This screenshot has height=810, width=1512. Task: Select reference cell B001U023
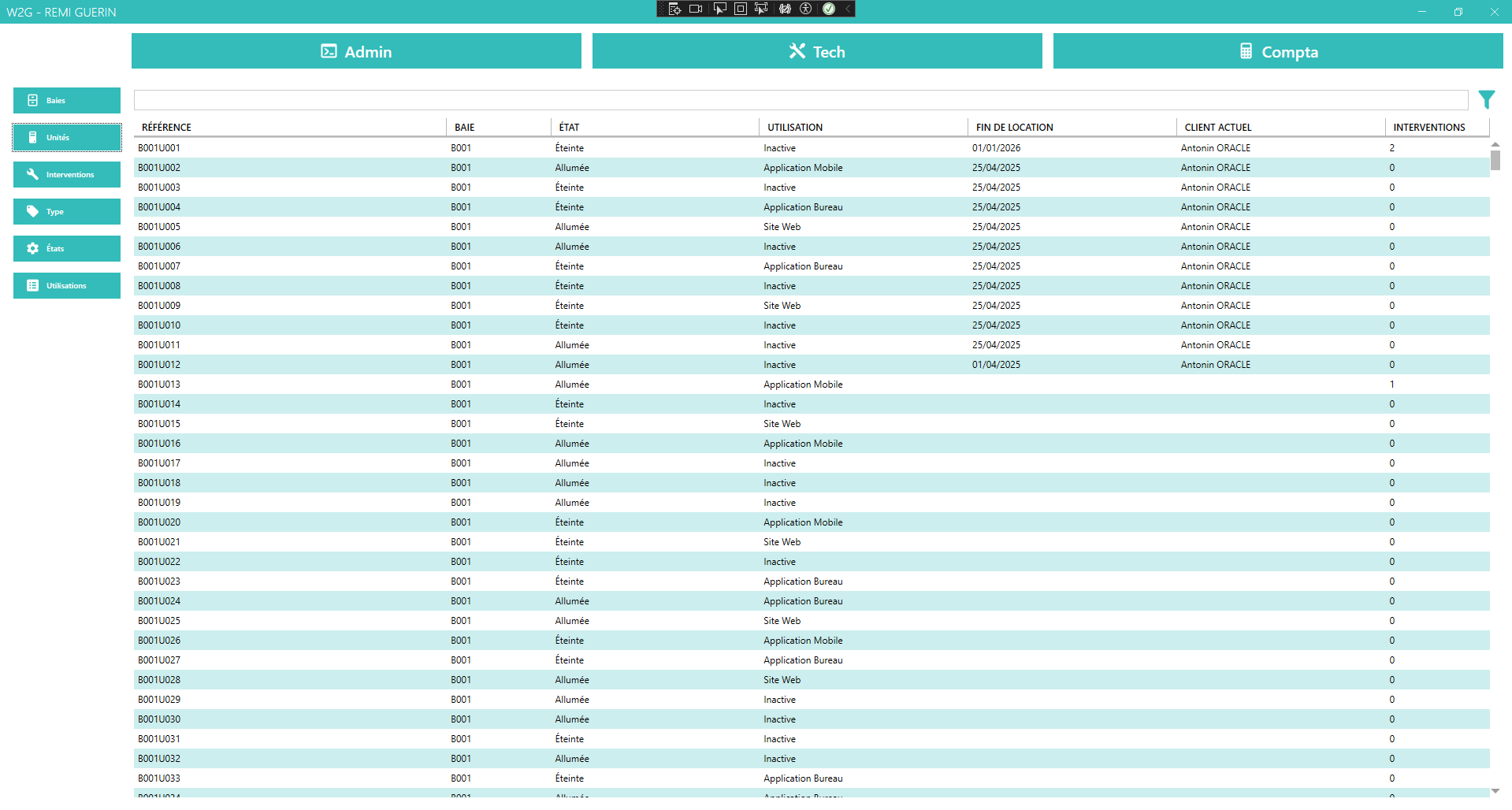coord(159,581)
